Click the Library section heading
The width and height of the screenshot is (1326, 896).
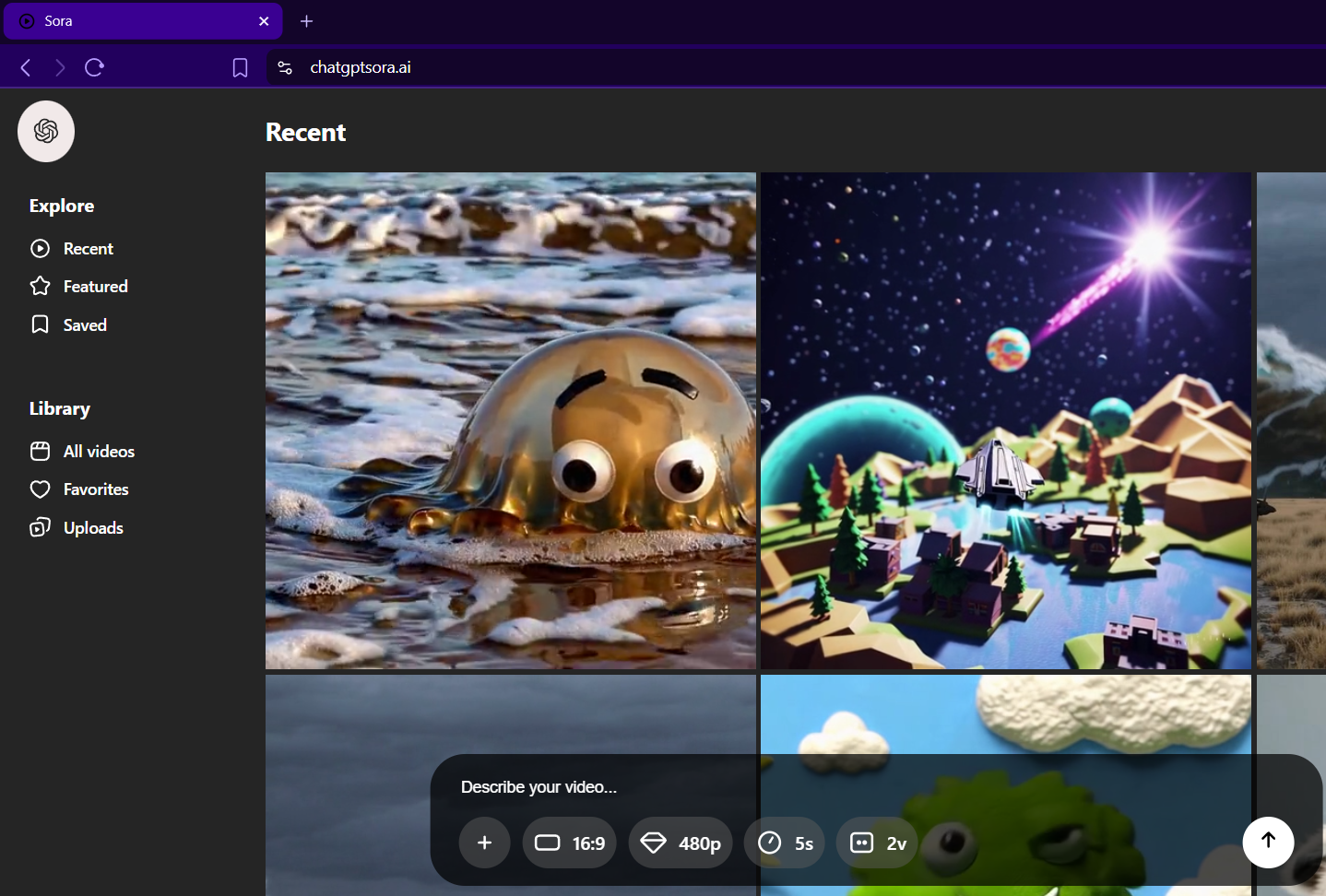60,408
